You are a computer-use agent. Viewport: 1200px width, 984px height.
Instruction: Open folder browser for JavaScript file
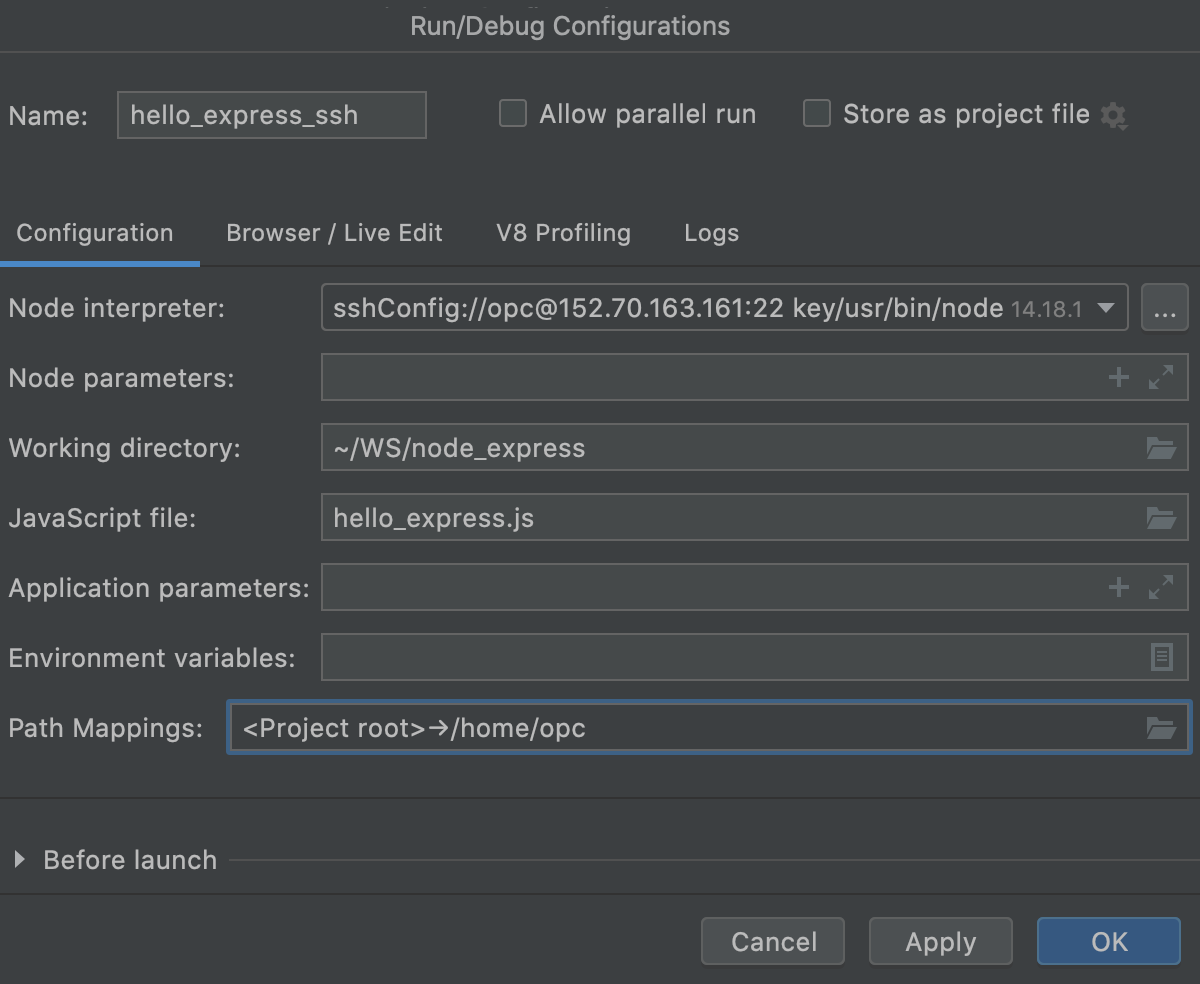click(1160, 517)
